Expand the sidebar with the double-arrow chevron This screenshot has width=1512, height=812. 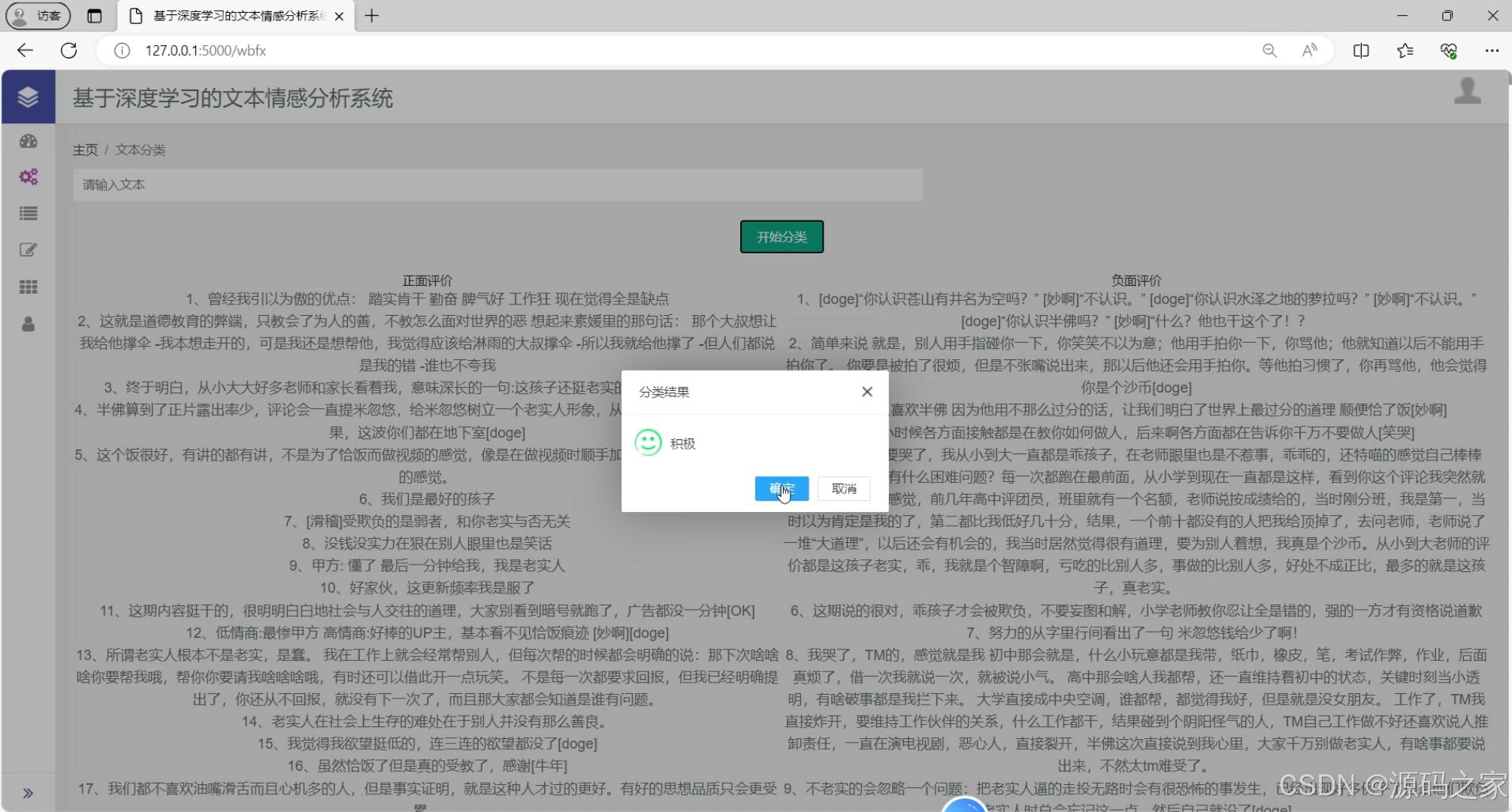click(x=28, y=792)
